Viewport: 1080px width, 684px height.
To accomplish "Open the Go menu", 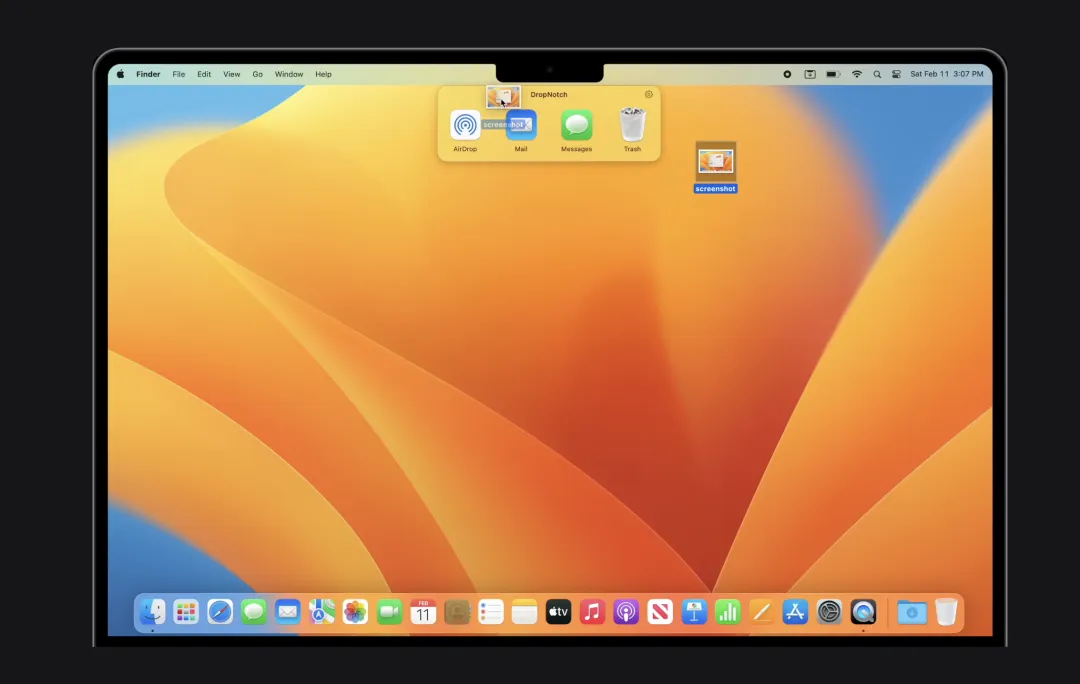I will [x=258, y=74].
